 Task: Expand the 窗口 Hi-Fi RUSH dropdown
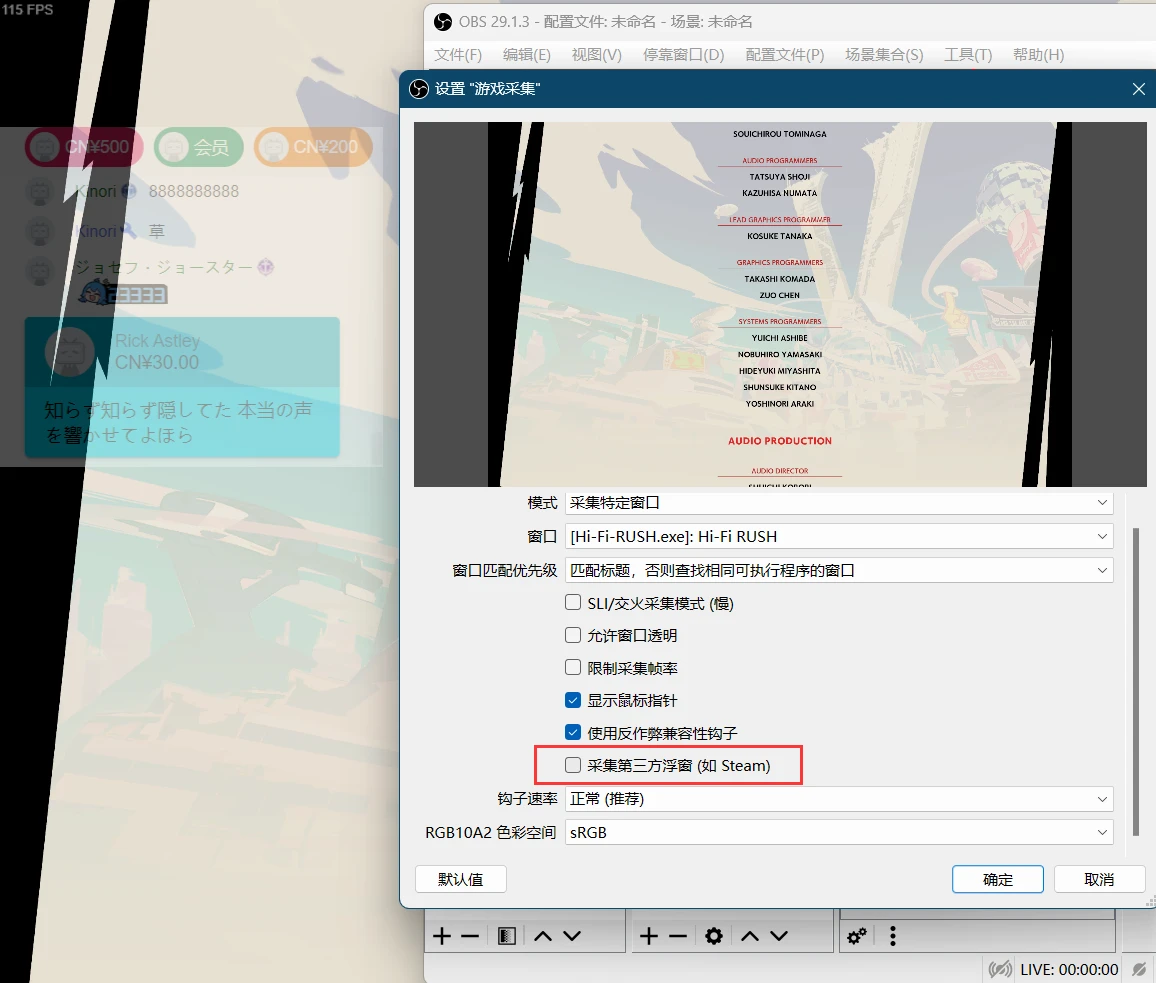839,537
